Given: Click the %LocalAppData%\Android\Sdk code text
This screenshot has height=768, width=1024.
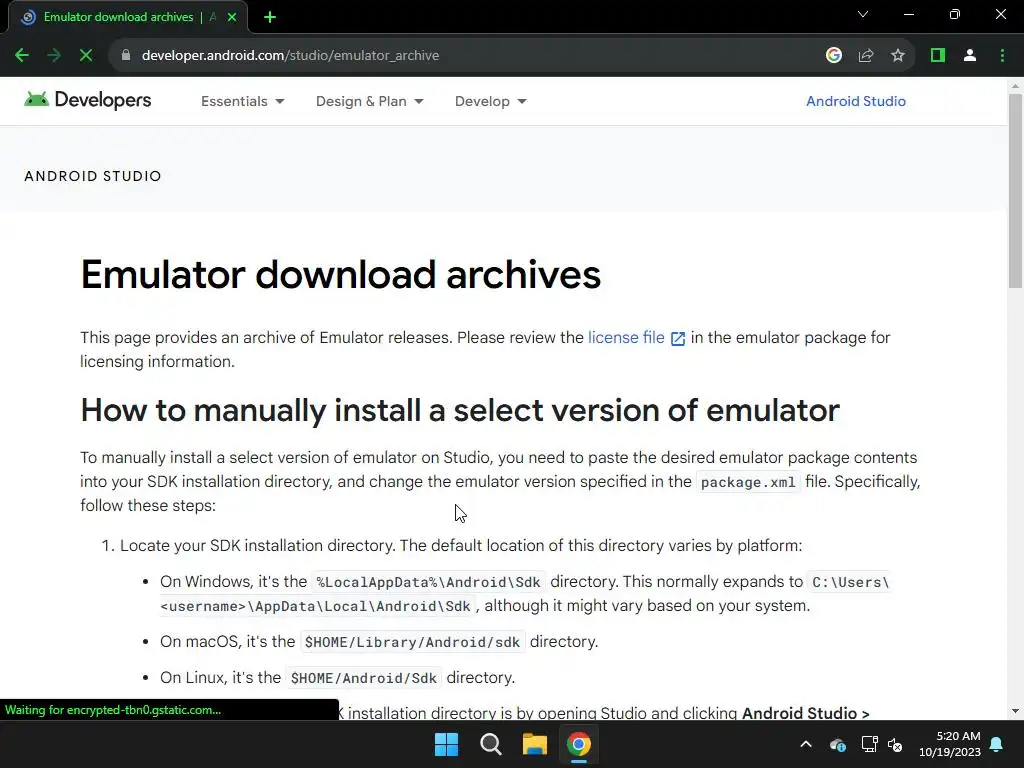Looking at the screenshot, I should click(428, 582).
